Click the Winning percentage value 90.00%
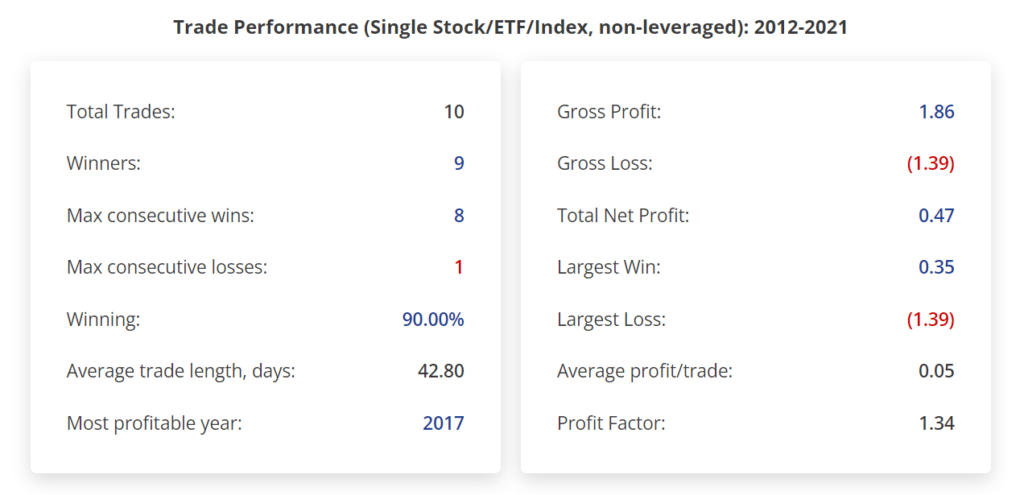The width and height of the screenshot is (1024, 495). click(432, 320)
